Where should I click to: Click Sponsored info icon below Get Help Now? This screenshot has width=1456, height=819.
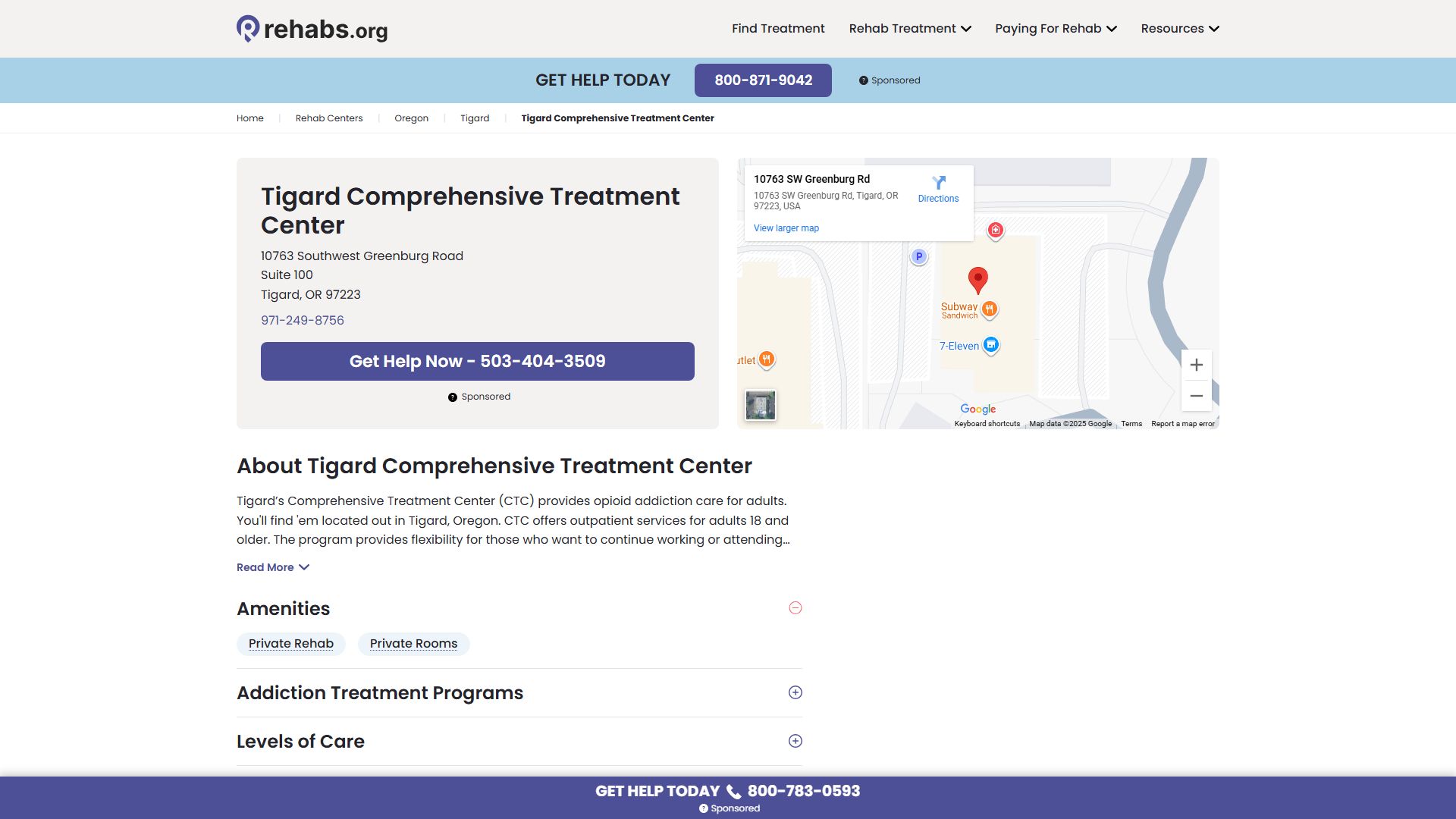(453, 397)
